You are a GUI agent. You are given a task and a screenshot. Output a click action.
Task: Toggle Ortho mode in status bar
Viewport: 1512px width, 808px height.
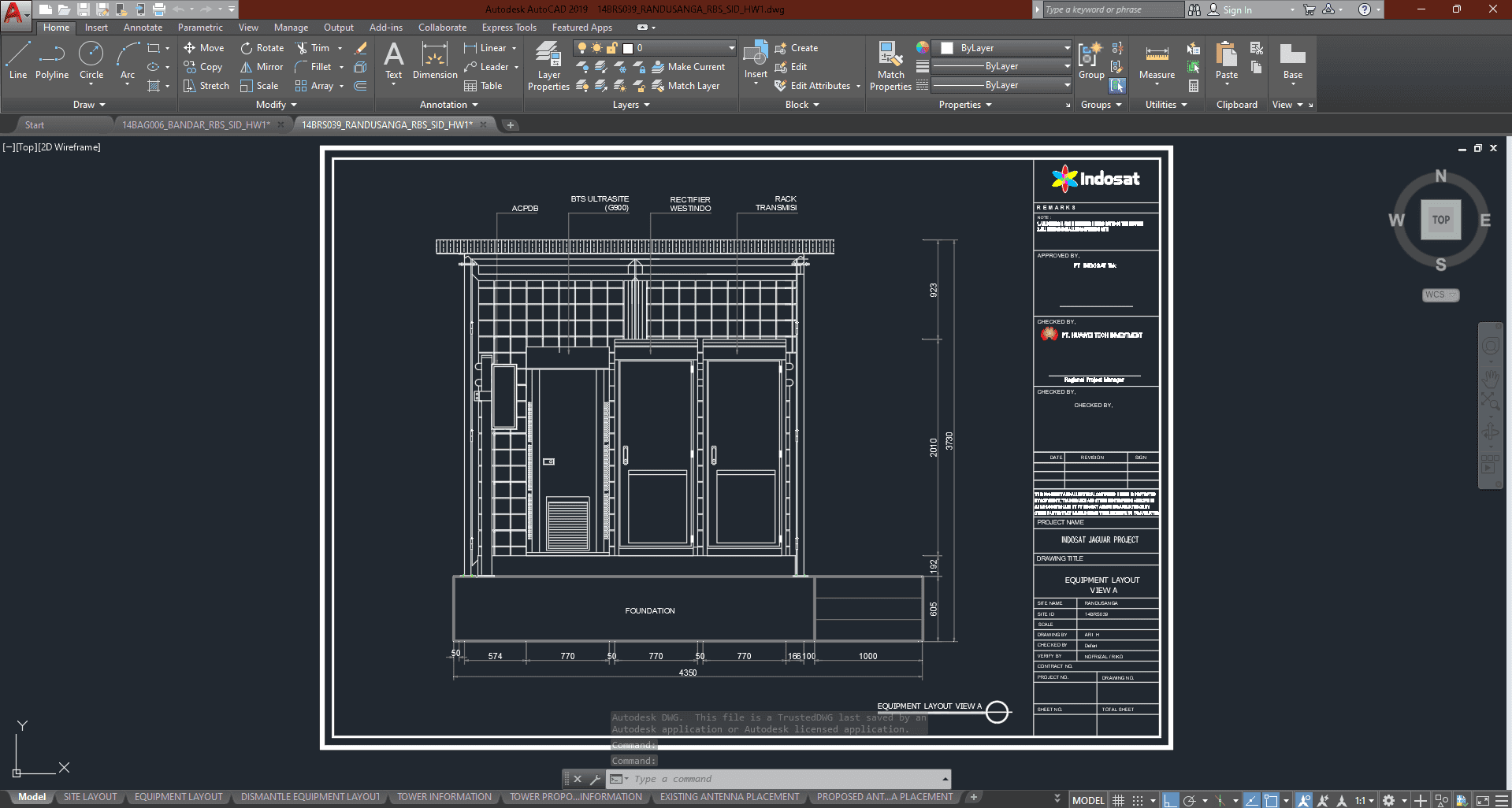pyautogui.click(x=1171, y=800)
